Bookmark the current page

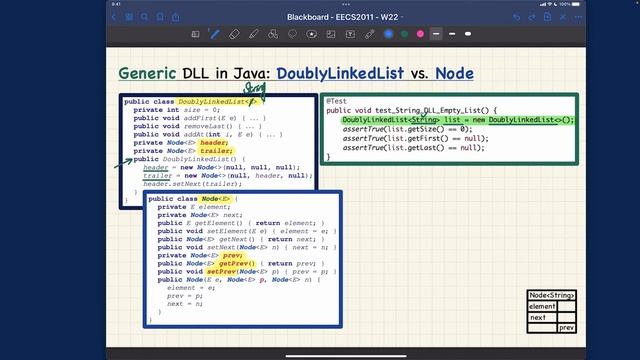tap(160, 17)
